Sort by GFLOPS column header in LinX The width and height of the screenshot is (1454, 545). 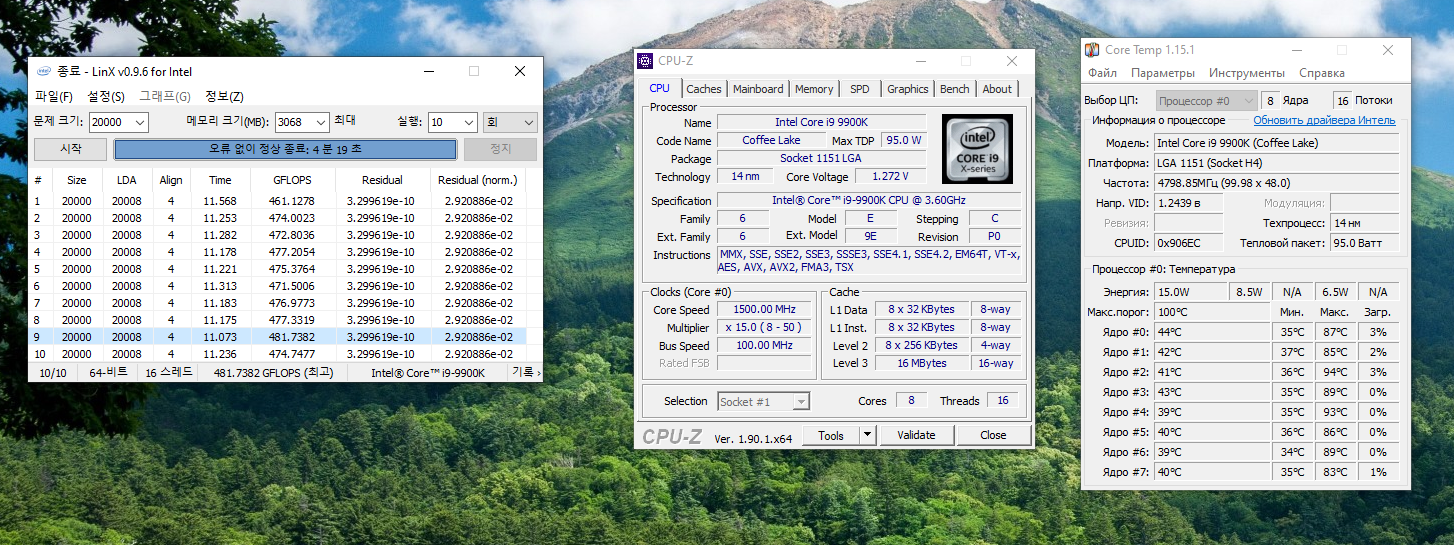(293, 180)
